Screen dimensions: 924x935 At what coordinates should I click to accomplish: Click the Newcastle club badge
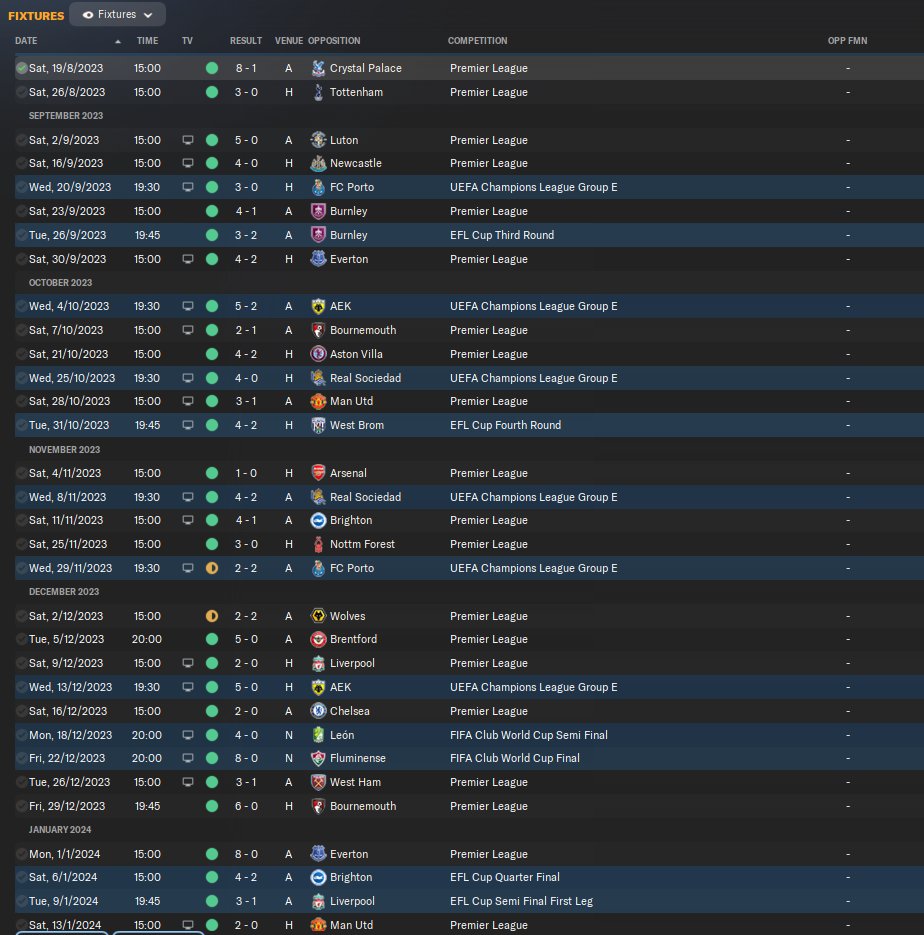tap(318, 163)
